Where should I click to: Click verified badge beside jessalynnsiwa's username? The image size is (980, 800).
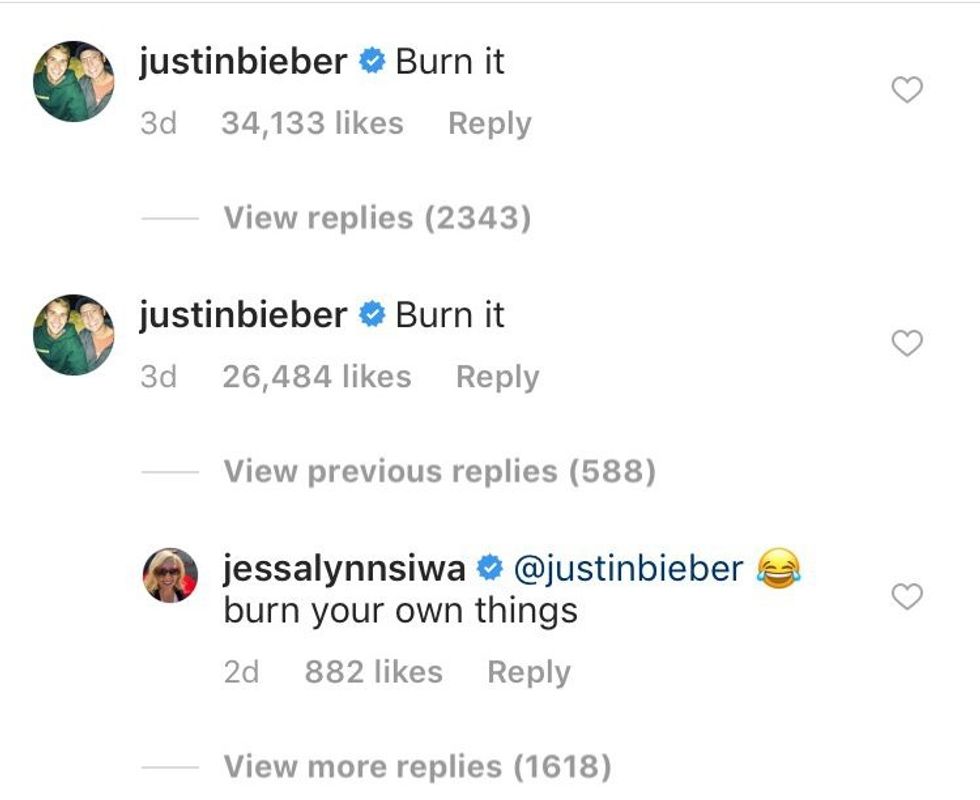pos(489,569)
